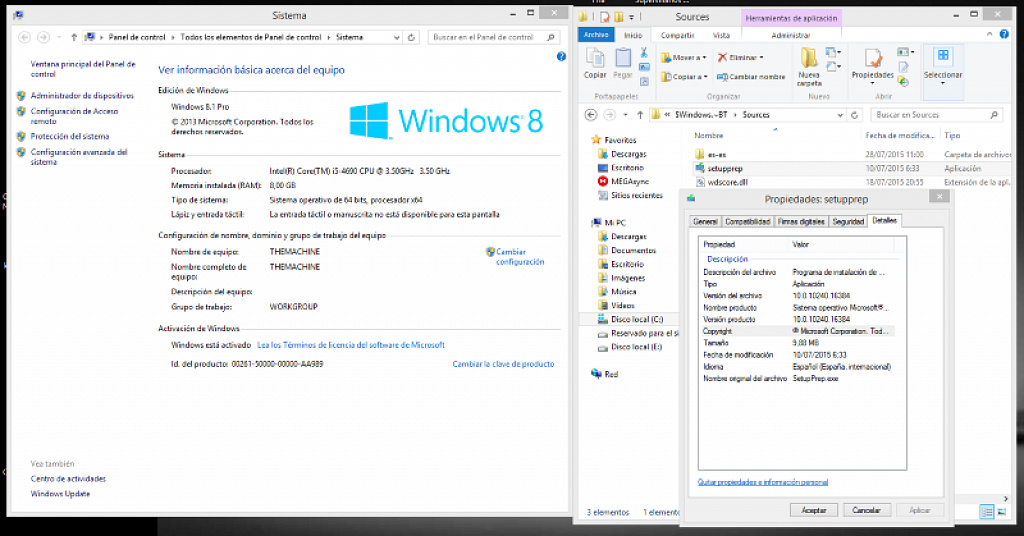Open Cambiar la clave de producto link
Viewport: 1024px width, 536px height.
(504, 364)
